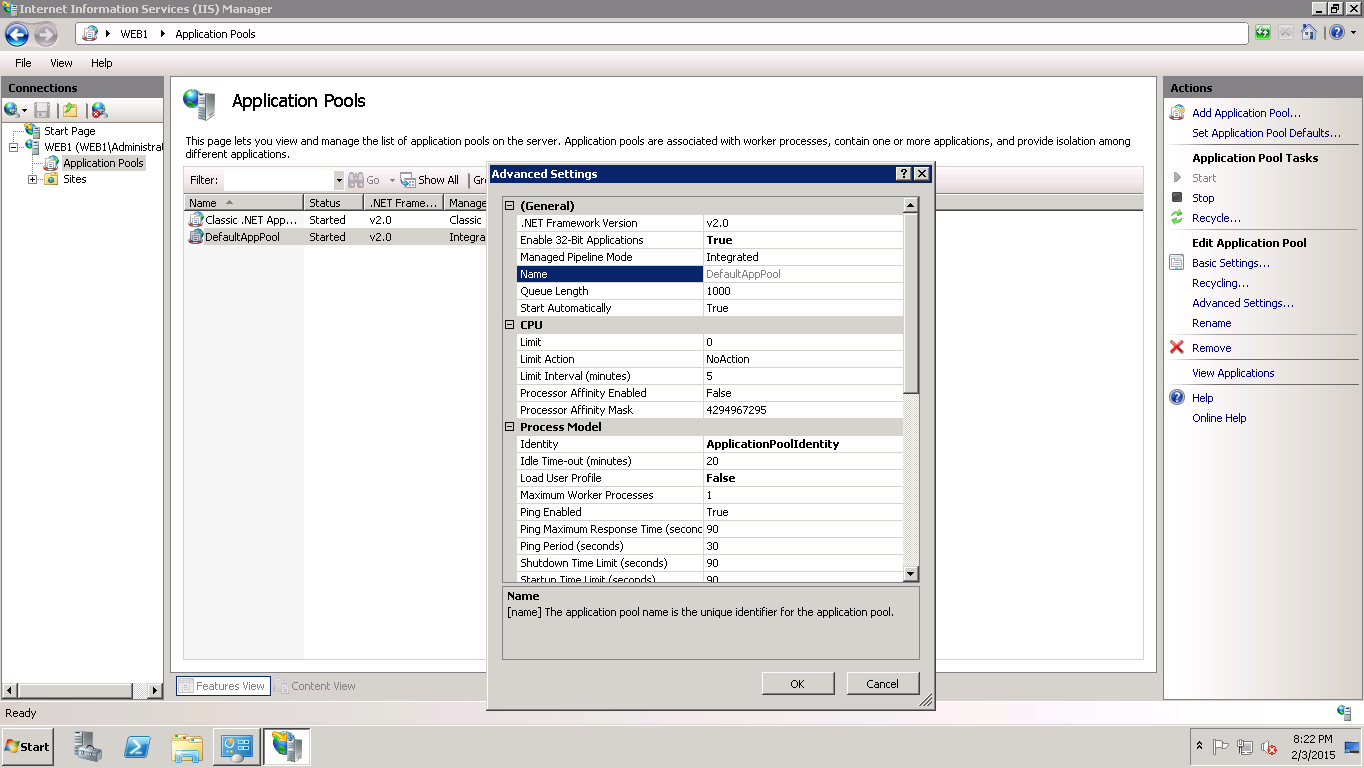
Task: Click the question mark help button in Advanced Settings dialog
Action: (904, 174)
